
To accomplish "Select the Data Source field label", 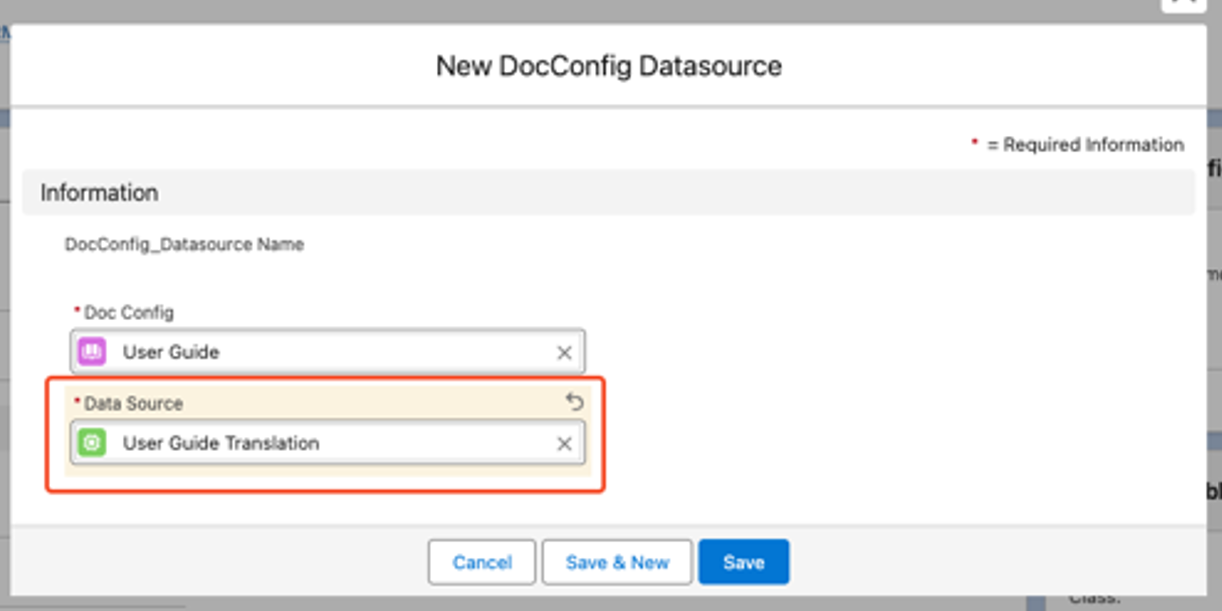I will point(133,403).
